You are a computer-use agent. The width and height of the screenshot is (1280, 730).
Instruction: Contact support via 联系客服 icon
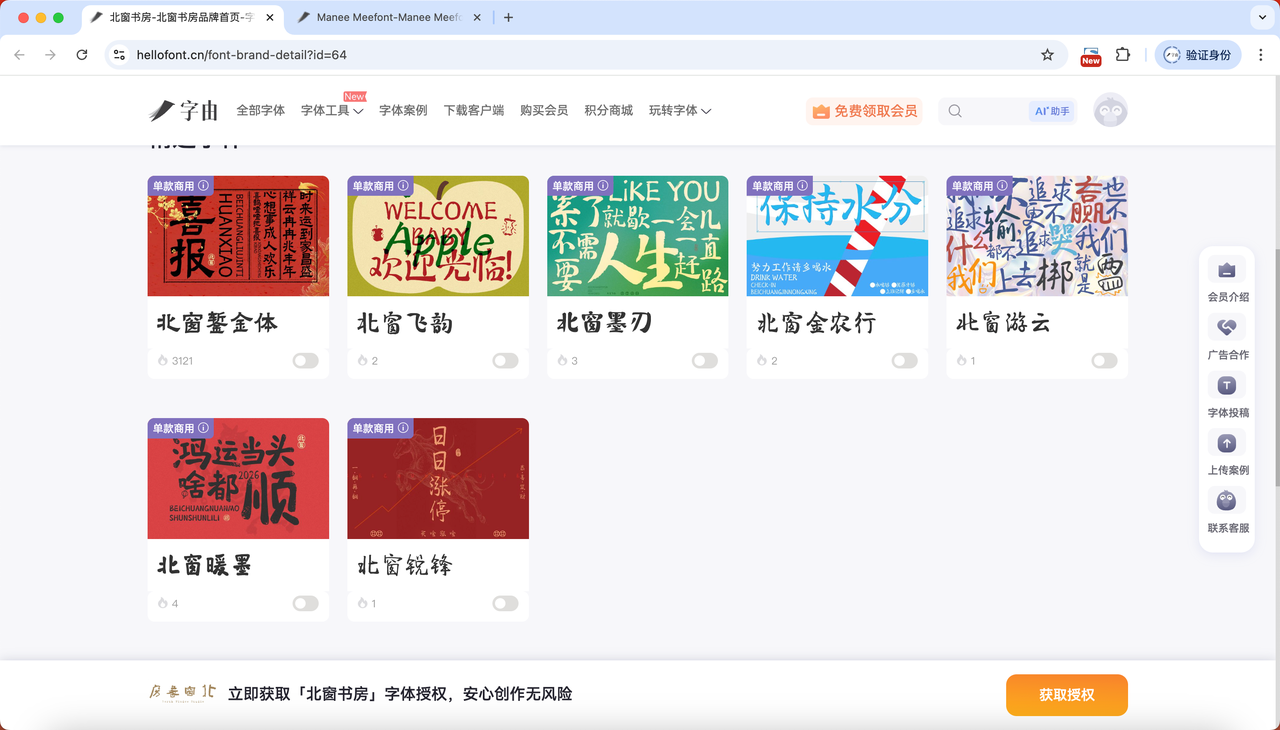[x=1227, y=501]
